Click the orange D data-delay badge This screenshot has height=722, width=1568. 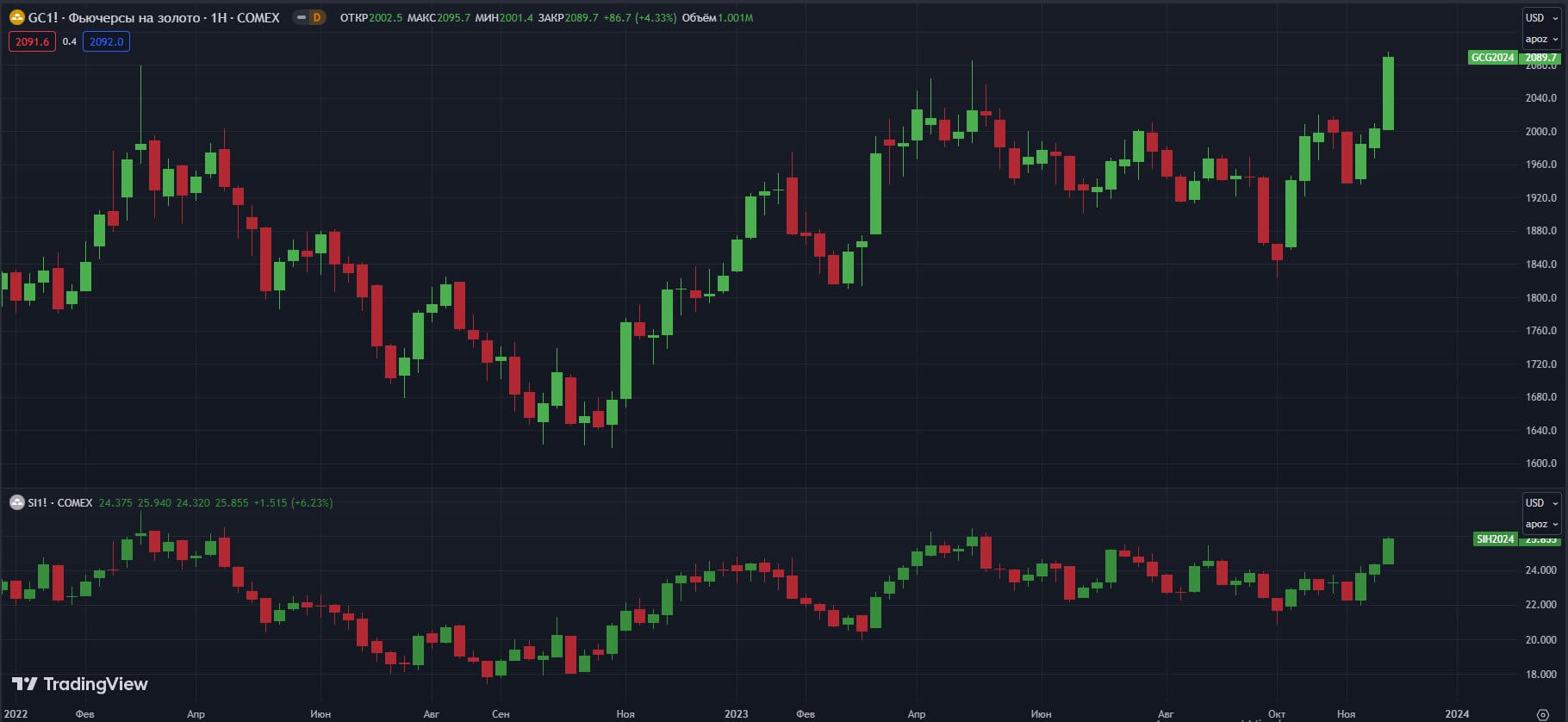[317, 17]
